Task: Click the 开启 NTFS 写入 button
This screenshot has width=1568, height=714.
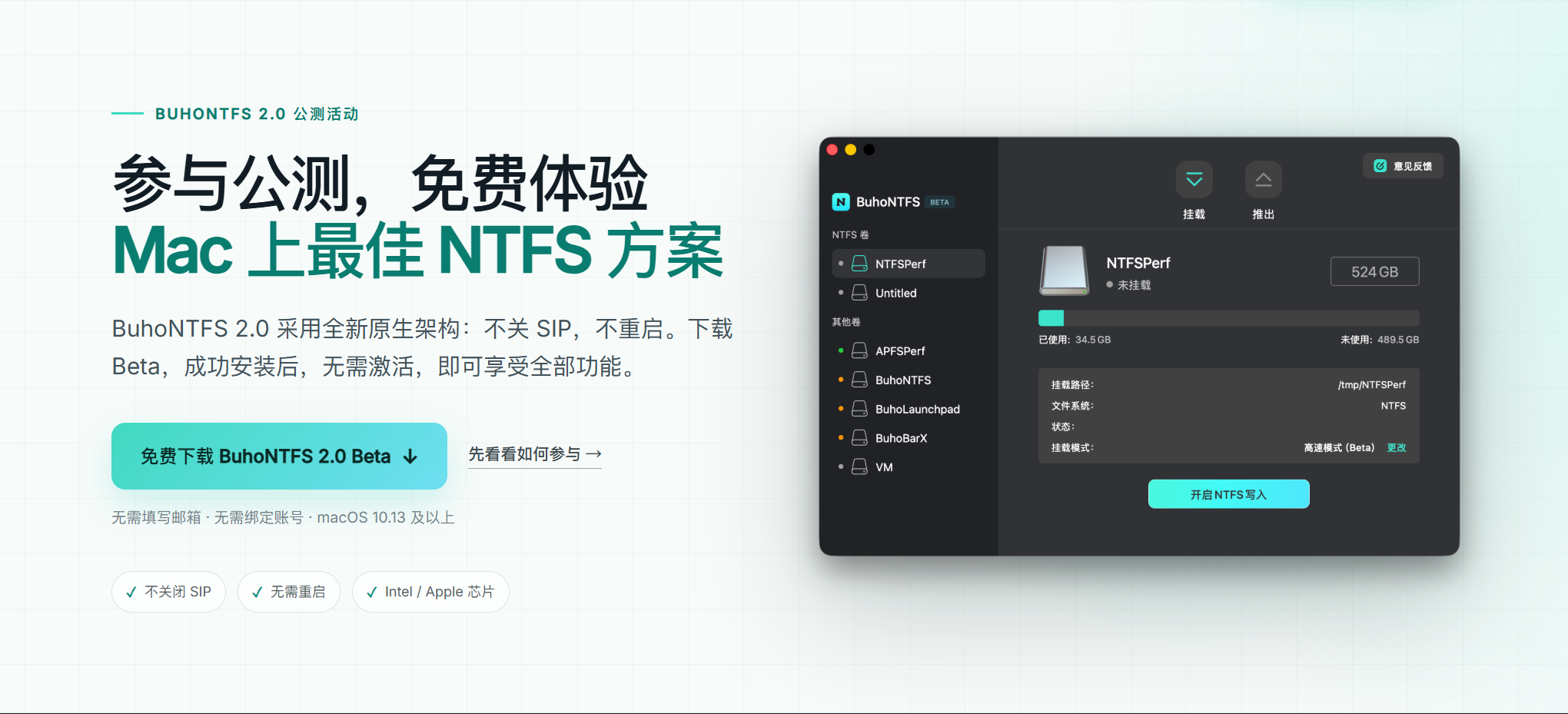Action: (x=1228, y=494)
